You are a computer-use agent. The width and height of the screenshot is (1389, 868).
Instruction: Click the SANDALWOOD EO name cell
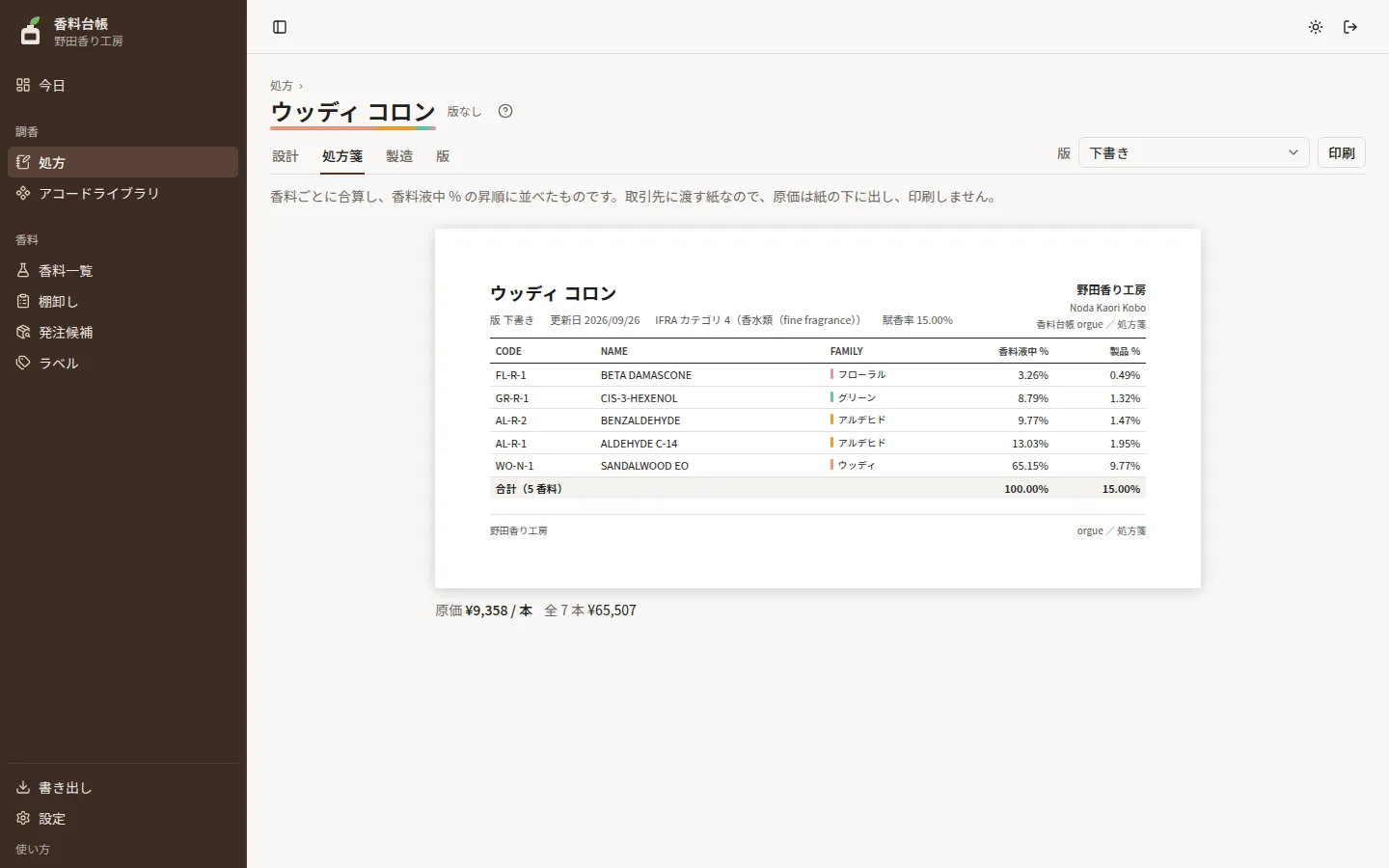click(x=644, y=466)
